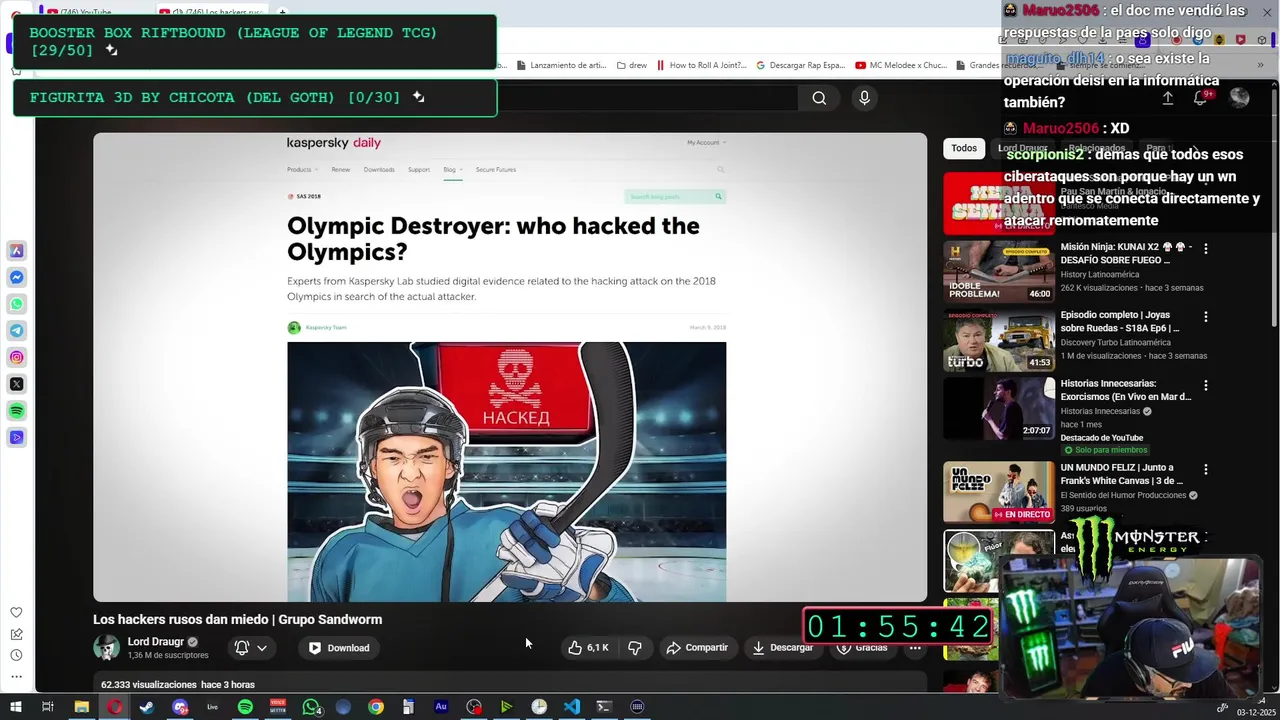Open WhatsApp in the Opera sidebar
Image resolution: width=1280 pixels, height=720 pixels.
(x=17, y=304)
